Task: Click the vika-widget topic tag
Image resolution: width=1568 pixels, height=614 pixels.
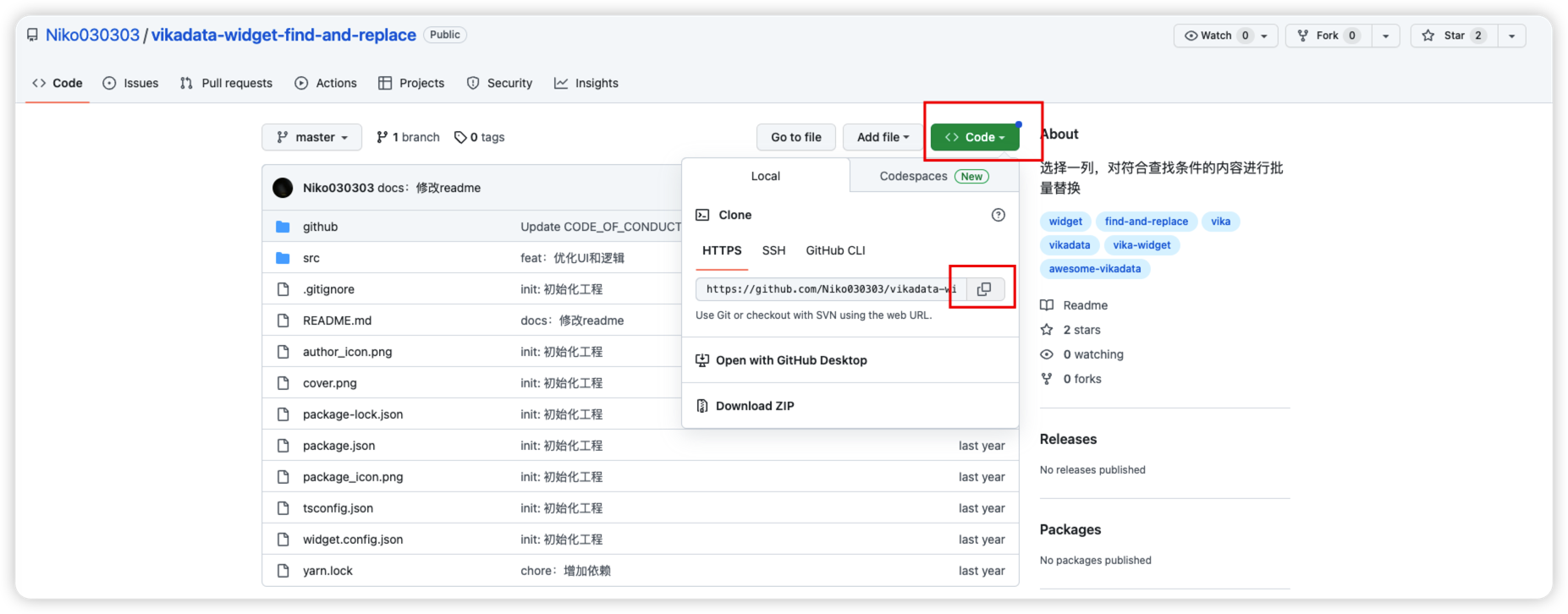Action: (1142, 245)
